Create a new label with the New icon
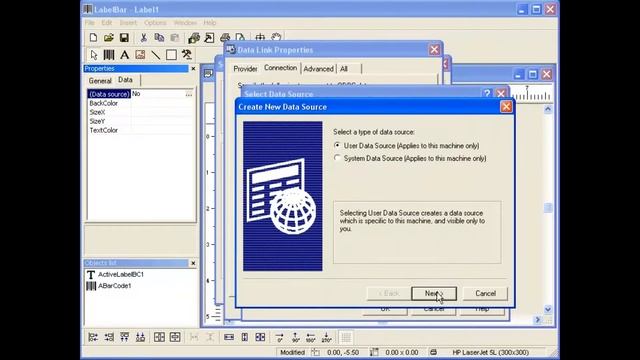 pyautogui.click(x=93, y=38)
